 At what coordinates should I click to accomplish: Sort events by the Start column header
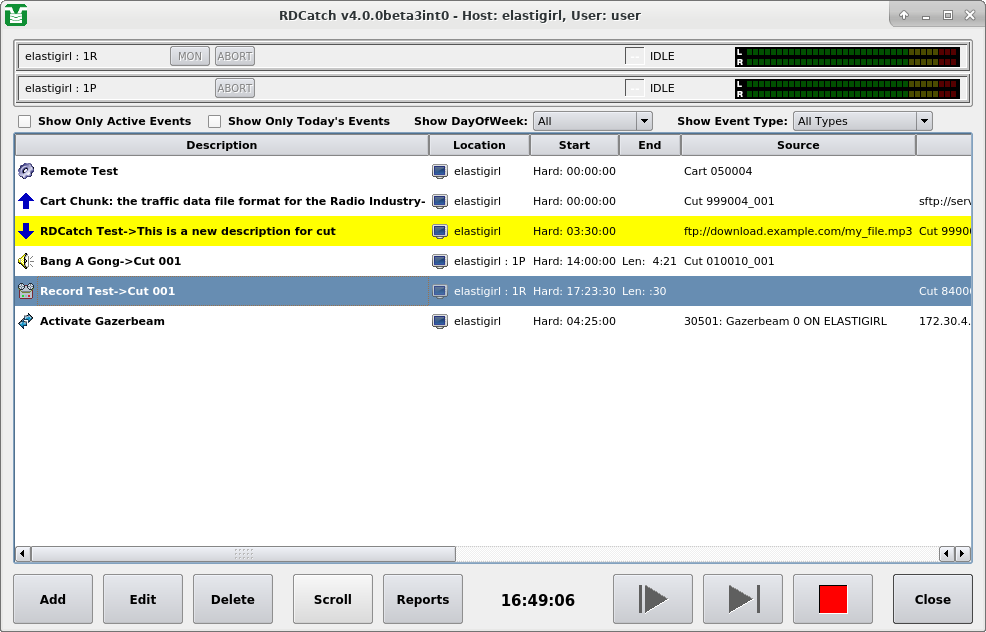point(574,145)
